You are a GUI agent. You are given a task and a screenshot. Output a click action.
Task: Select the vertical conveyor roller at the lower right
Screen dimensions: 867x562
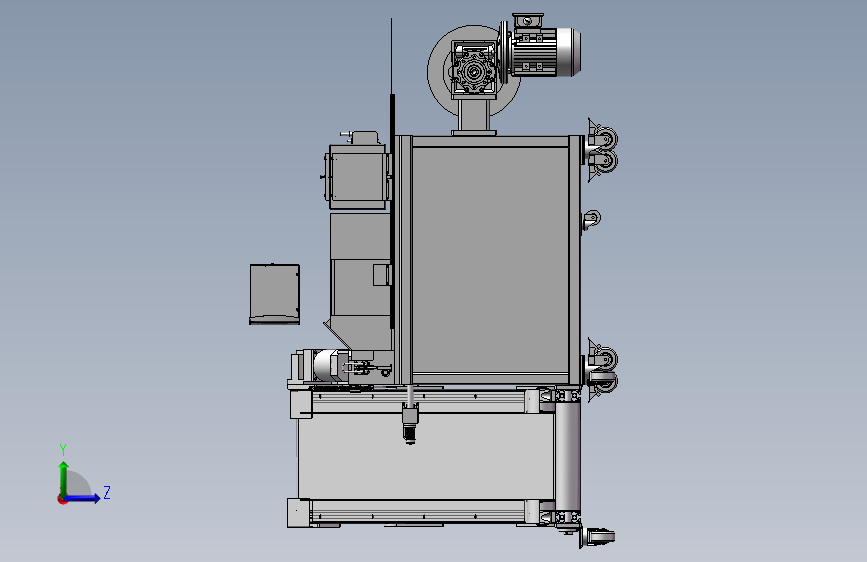pos(568,456)
